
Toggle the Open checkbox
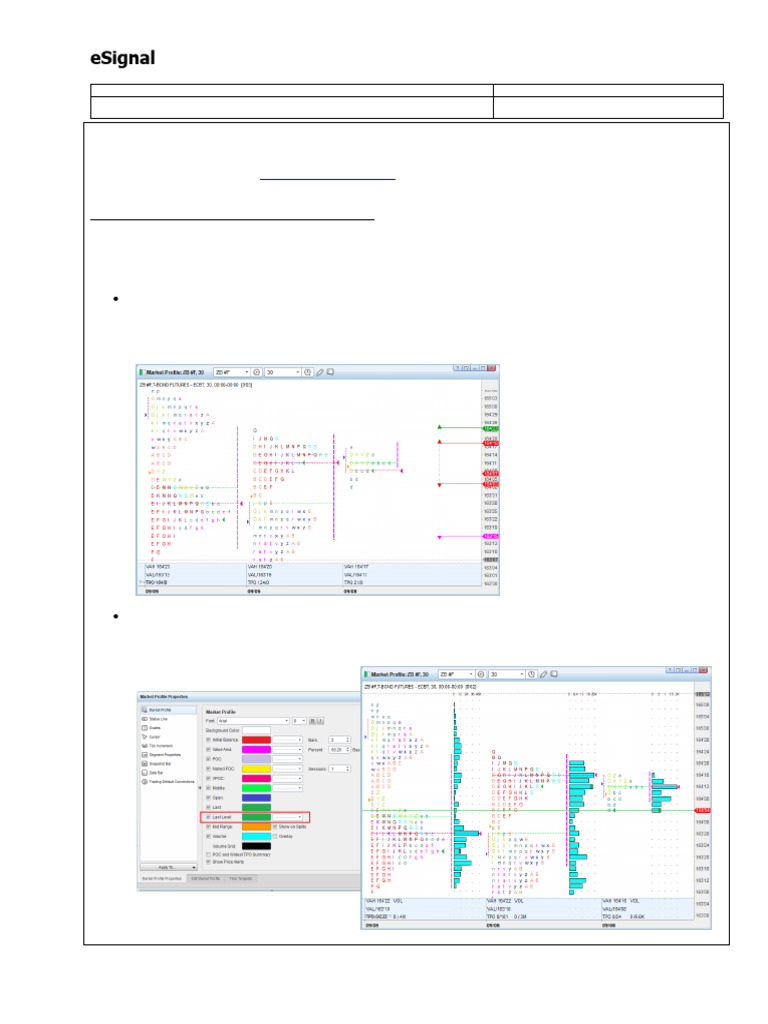(x=208, y=797)
